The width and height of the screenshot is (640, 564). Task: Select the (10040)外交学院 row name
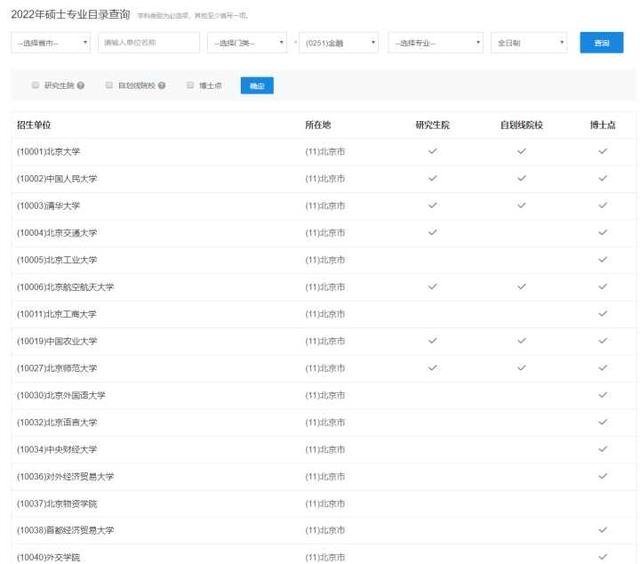[x=48, y=557]
